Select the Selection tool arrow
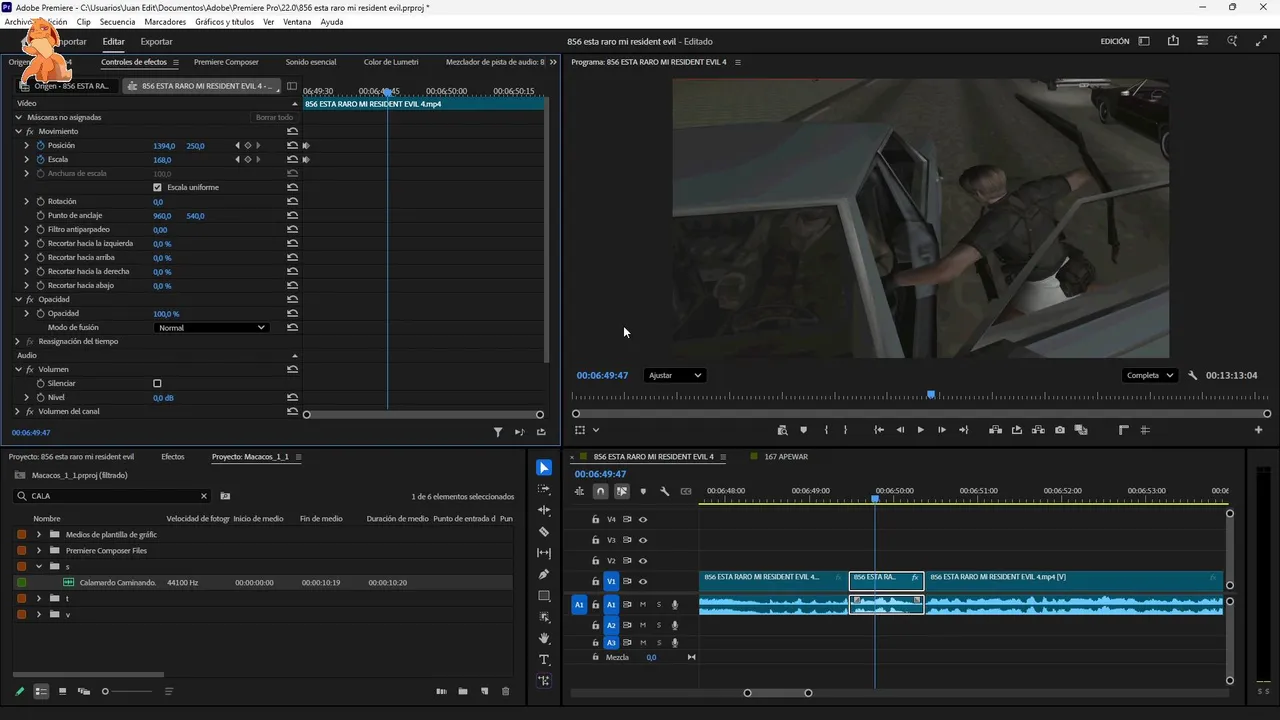1280x720 pixels. (543, 468)
